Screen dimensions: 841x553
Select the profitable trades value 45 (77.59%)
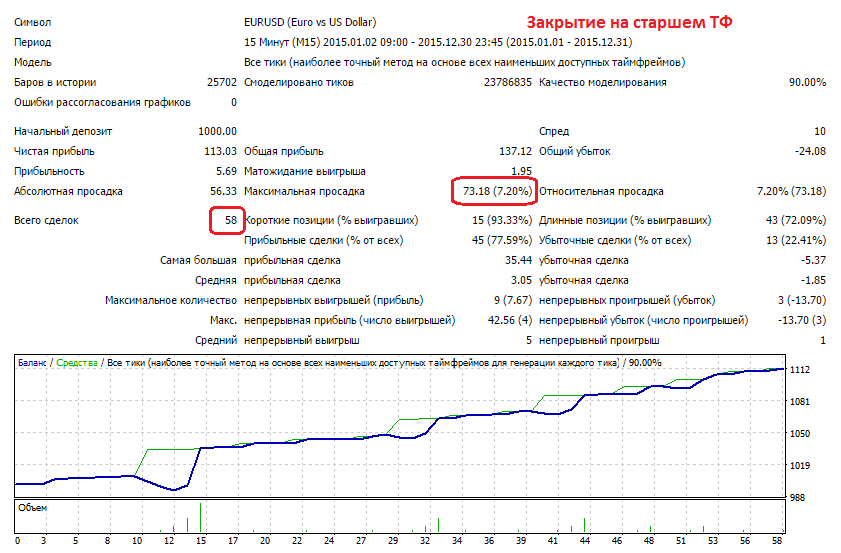[x=502, y=240]
